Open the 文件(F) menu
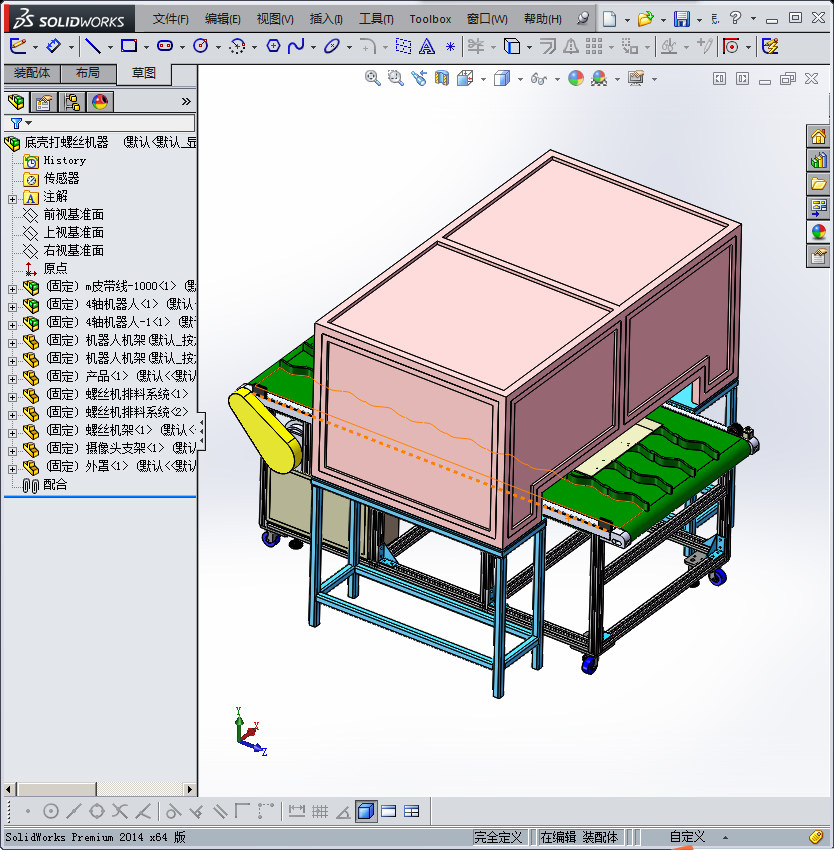 [170, 19]
